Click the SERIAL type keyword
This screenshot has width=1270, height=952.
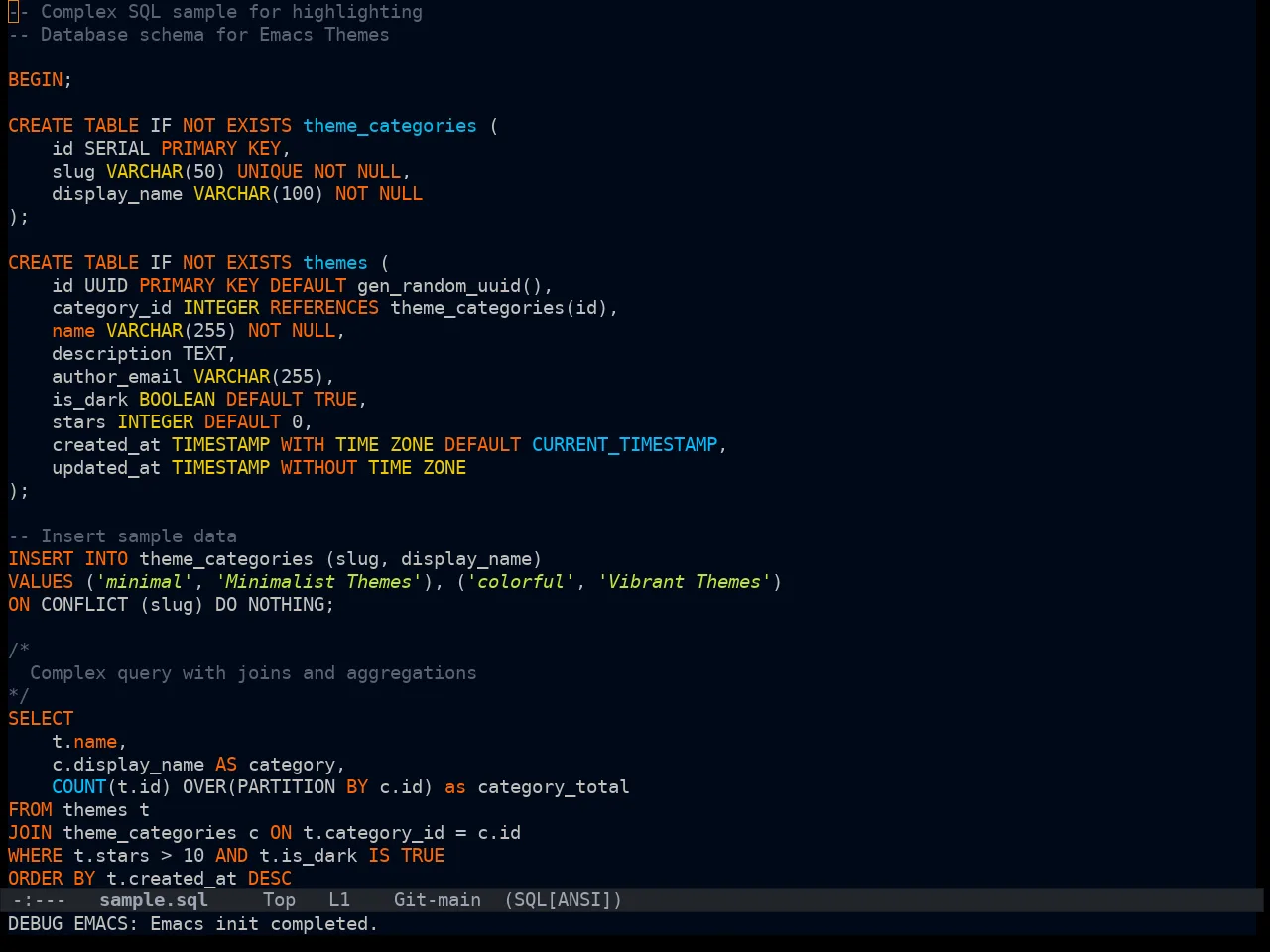(117, 149)
